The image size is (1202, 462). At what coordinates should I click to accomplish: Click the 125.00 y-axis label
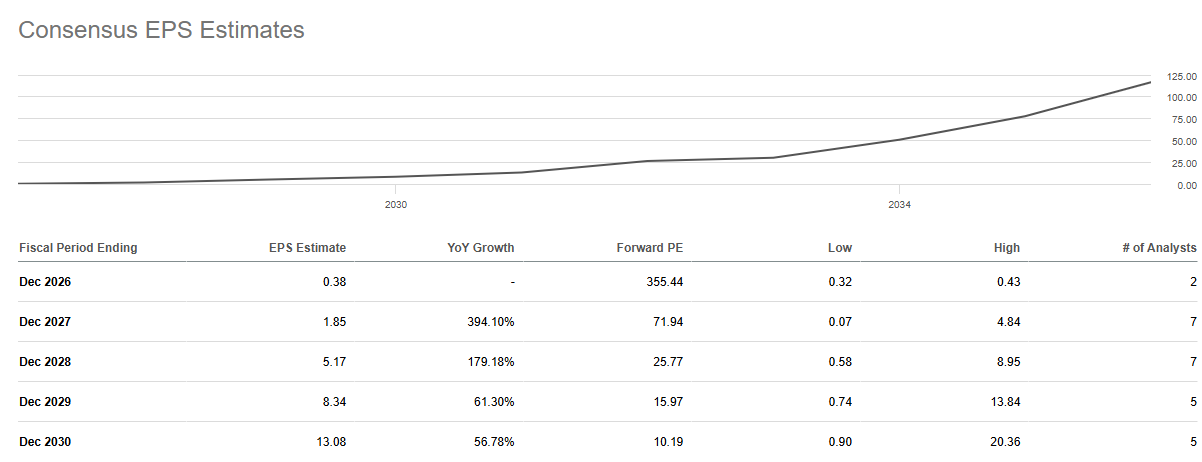(1182, 76)
